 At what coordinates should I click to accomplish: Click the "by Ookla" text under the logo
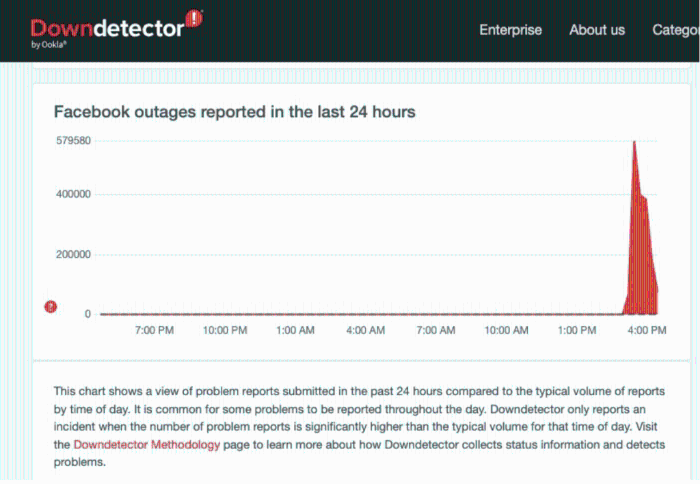pyautogui.click(x=48, y=44)
